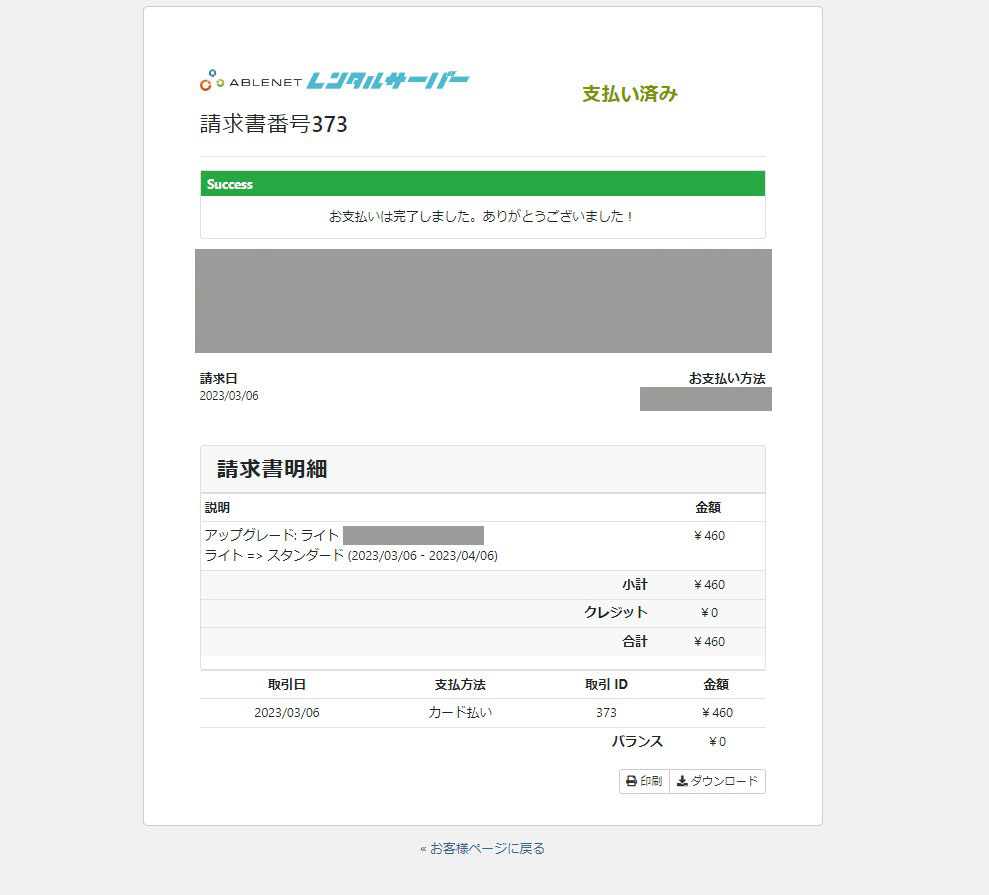Click the 支払い済み paid status label
Screen dimensions: 989x895
tap(630, 94)
